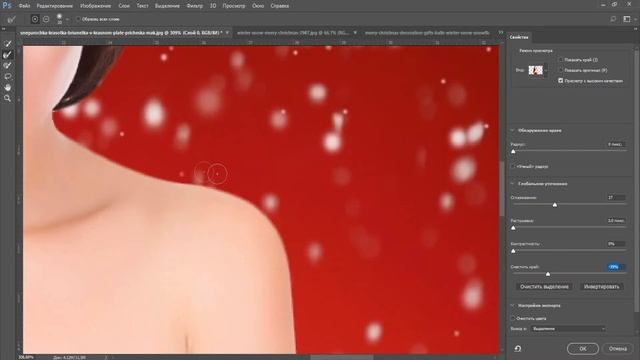Enable 'Показать оригинал (P)' checkbox

tap(560, 70)
